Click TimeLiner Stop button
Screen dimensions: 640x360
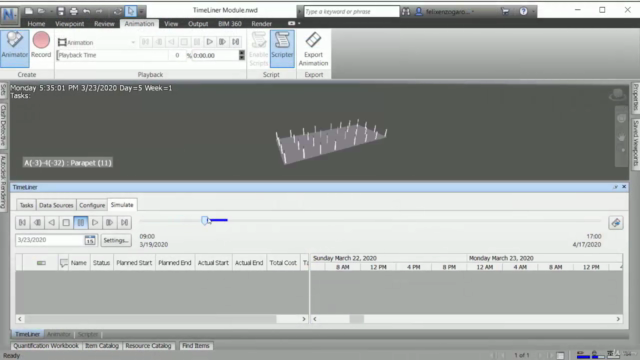tap(66, 222)
